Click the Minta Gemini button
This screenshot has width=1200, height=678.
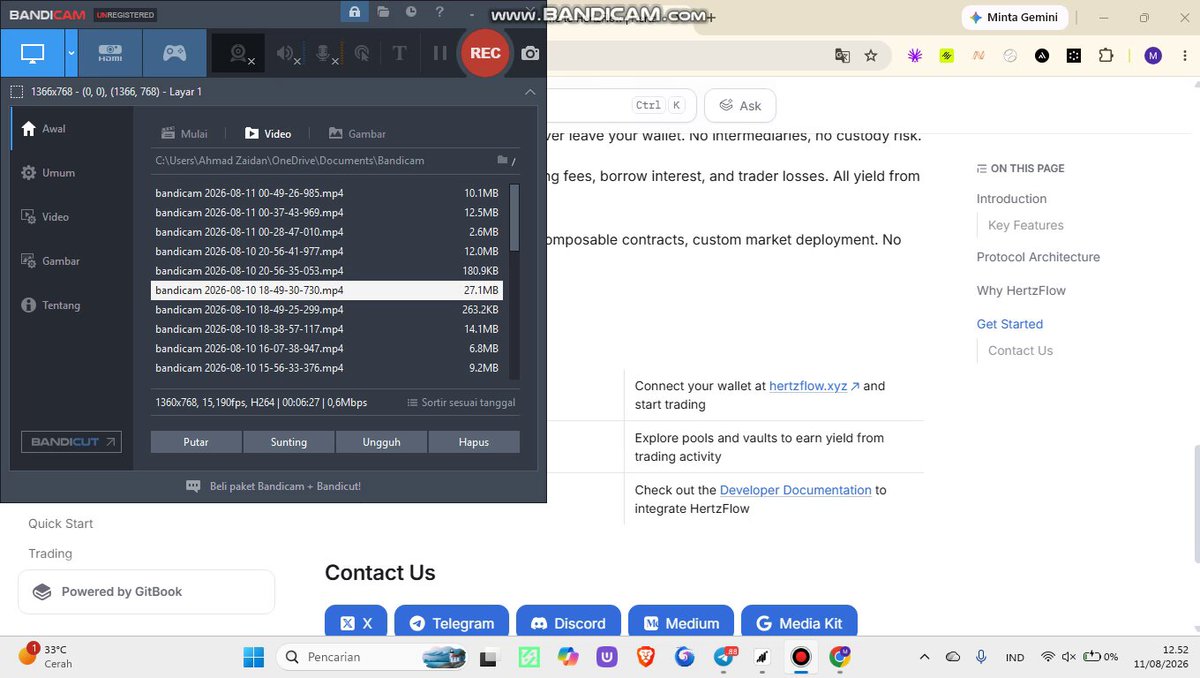[x=1016, y=17]
